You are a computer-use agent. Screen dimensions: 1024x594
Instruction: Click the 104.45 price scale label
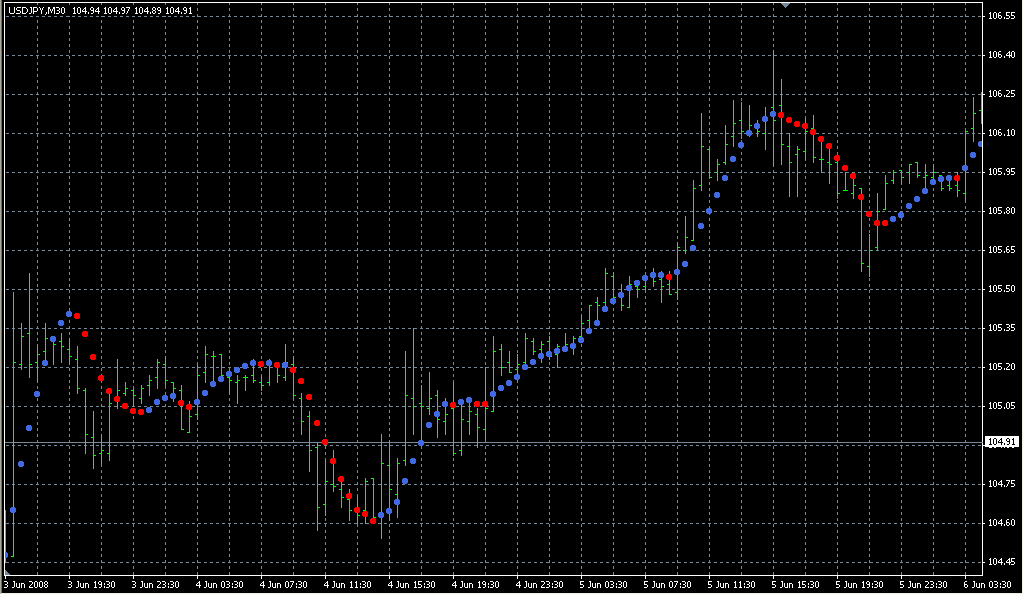1001,561
